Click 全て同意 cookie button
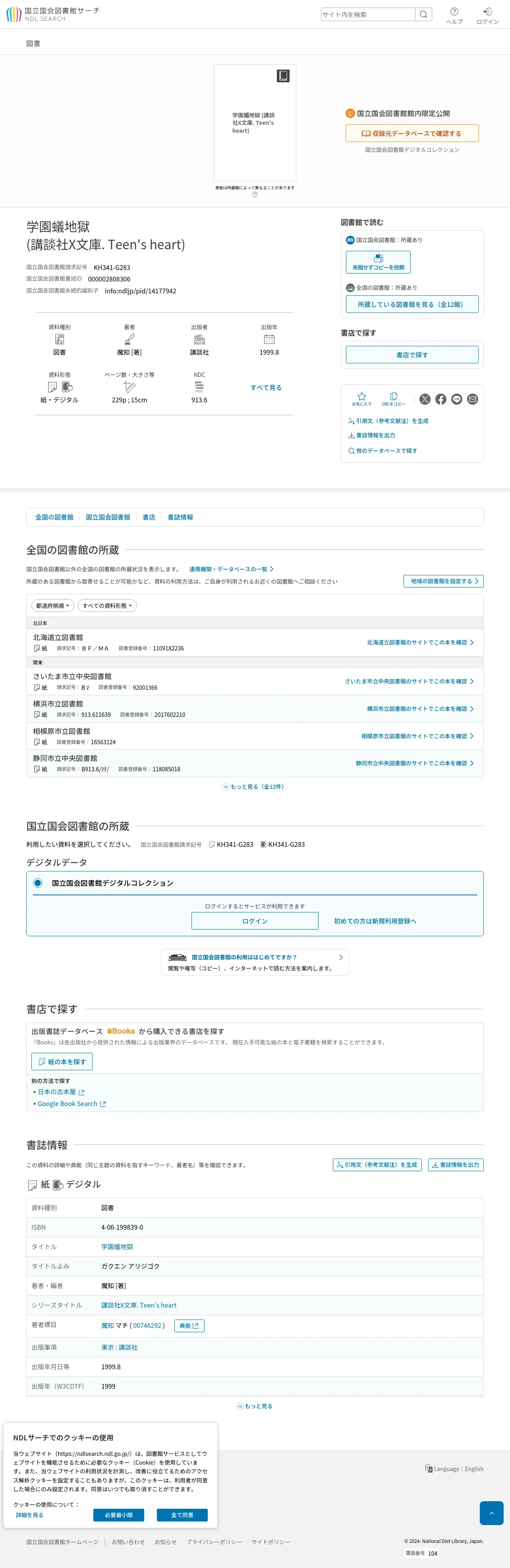510x1568 pixels. point(182,1515)
